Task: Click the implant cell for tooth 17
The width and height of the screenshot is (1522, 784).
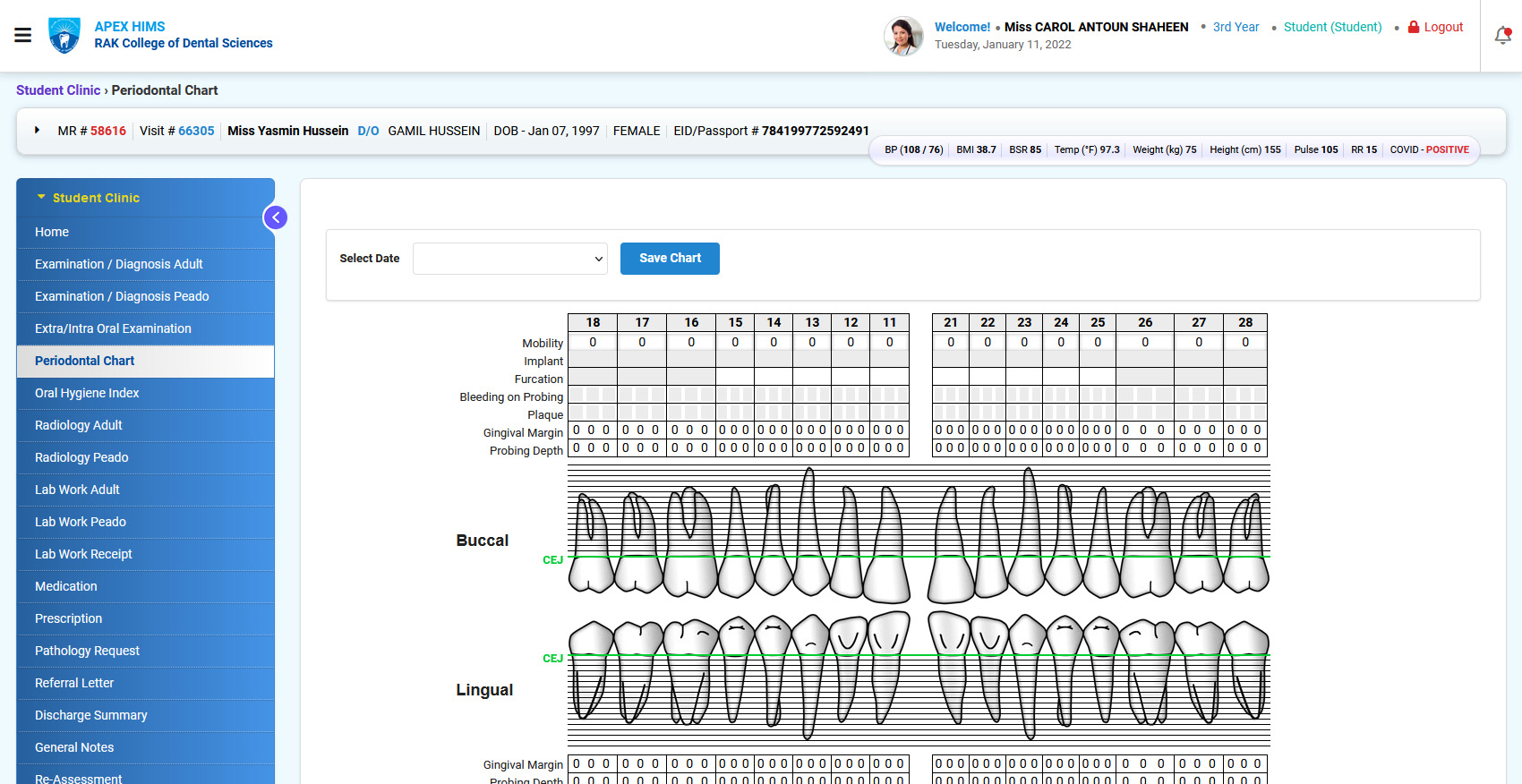Action: [x=642, y=359]
